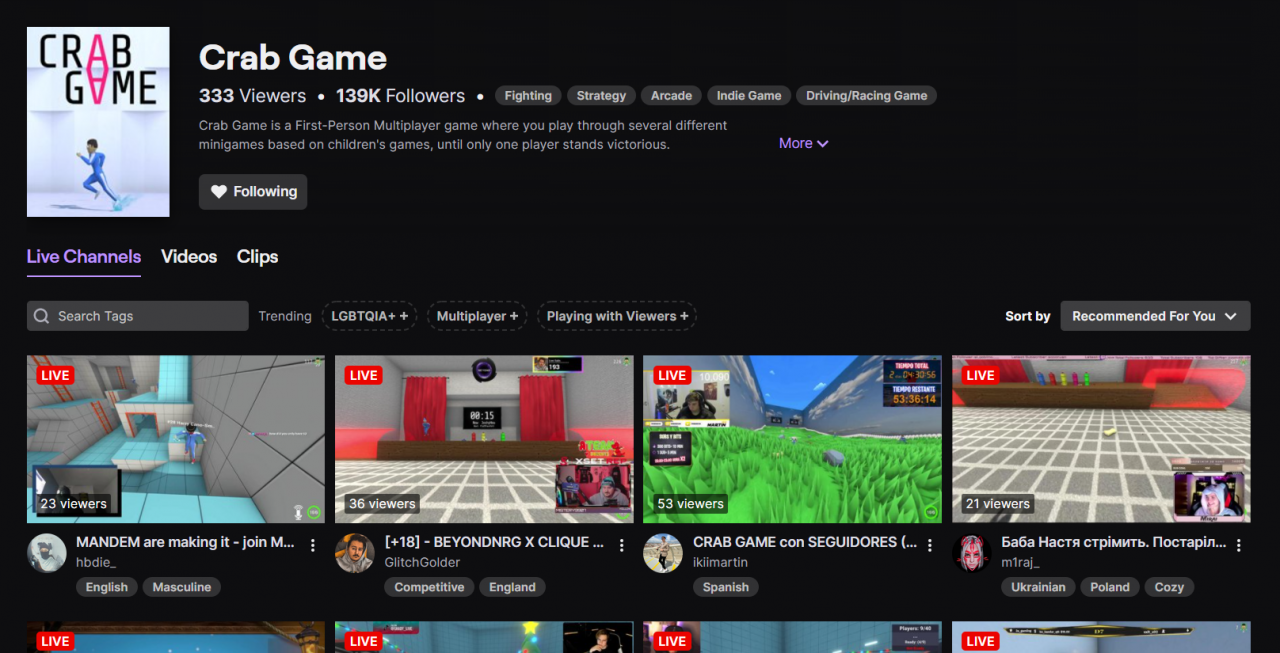Image resolution: width=1280 pixels, height=653 pixels.
Task: Open the Recommended For You sort dropdown
Action: 1154,316
